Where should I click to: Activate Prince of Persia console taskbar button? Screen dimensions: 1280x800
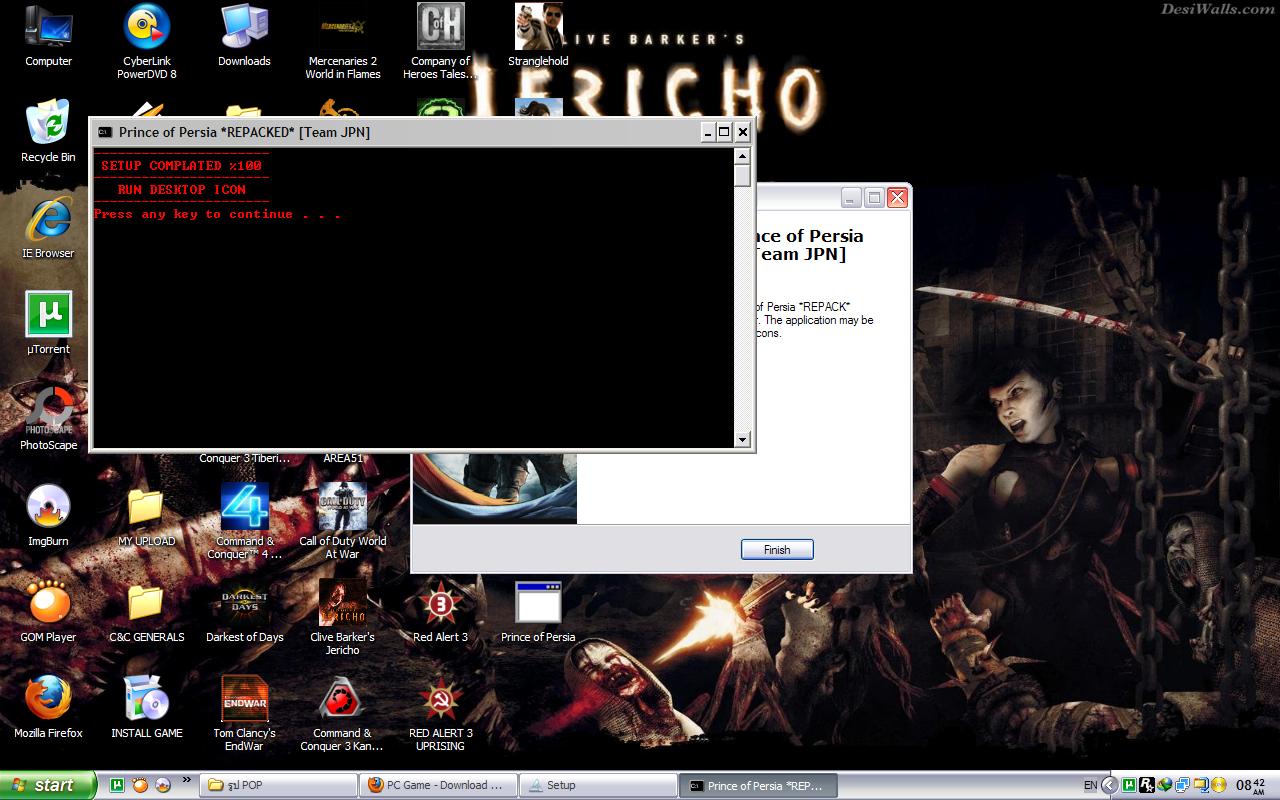[x=759, y=785]
